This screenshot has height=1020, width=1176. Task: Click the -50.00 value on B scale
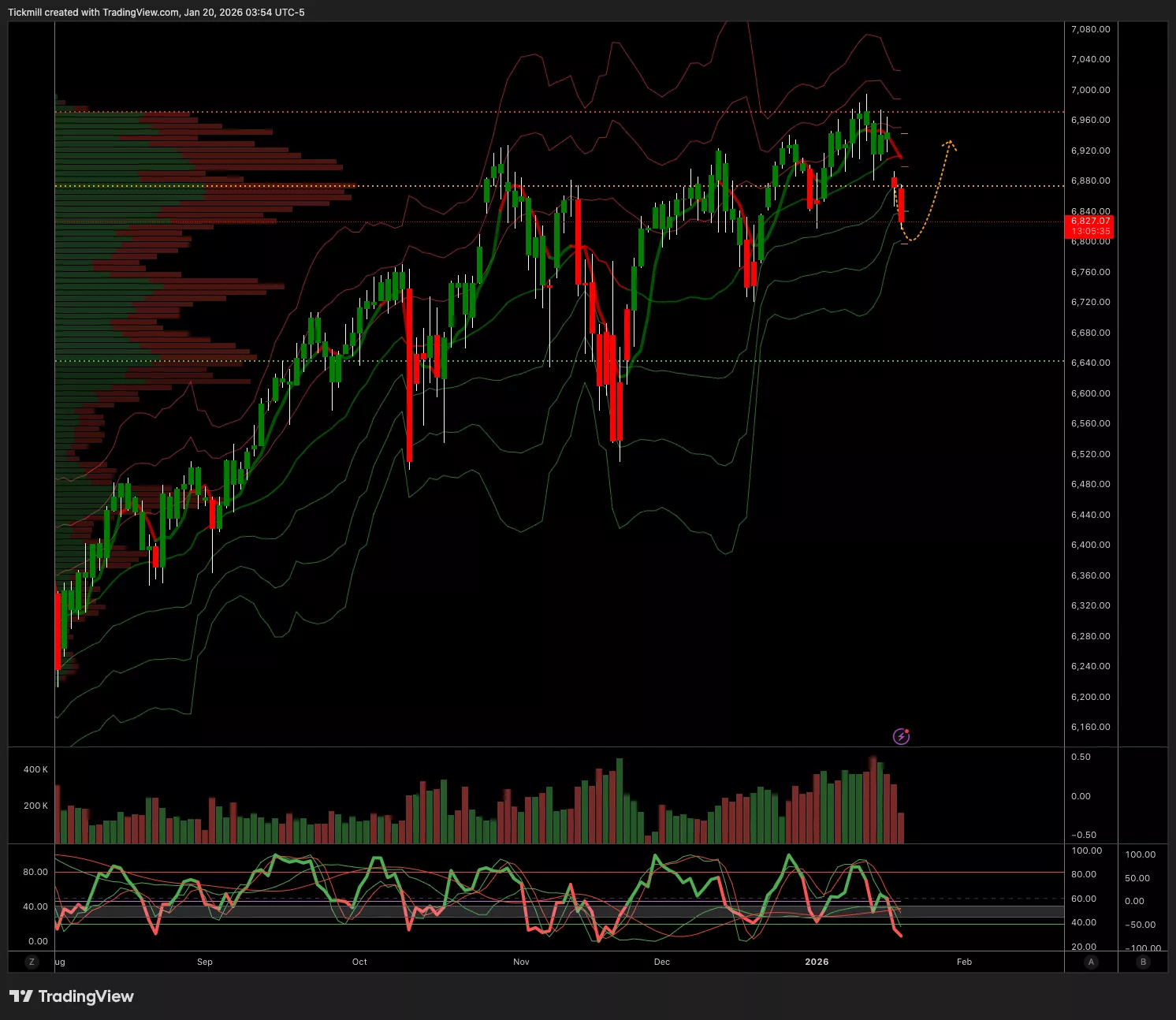pos(1140,925)
